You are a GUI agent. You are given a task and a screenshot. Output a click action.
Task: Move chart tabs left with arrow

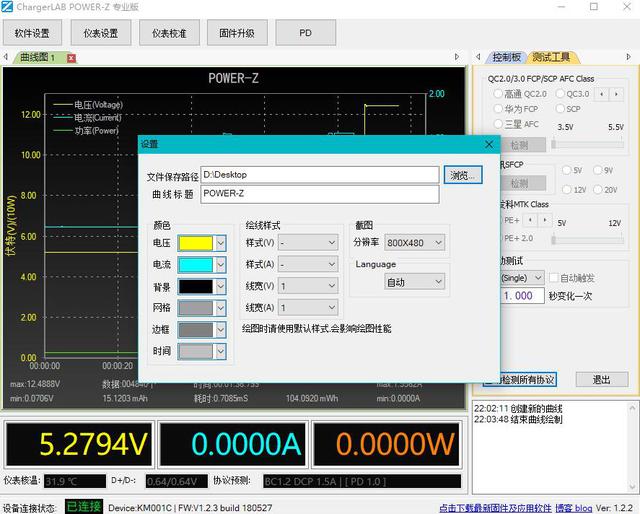pyautogui.click(x=6, y=57)
